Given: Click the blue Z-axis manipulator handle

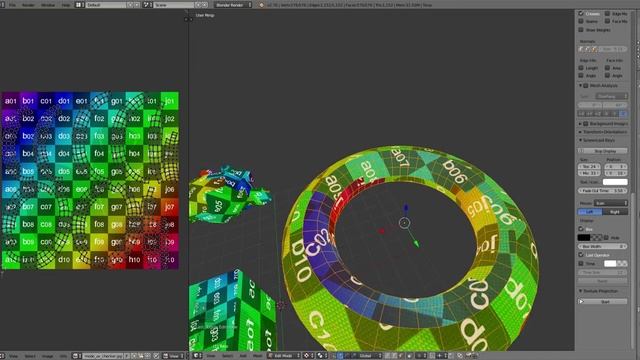Looking at the screenshot, I should [406, 208].
